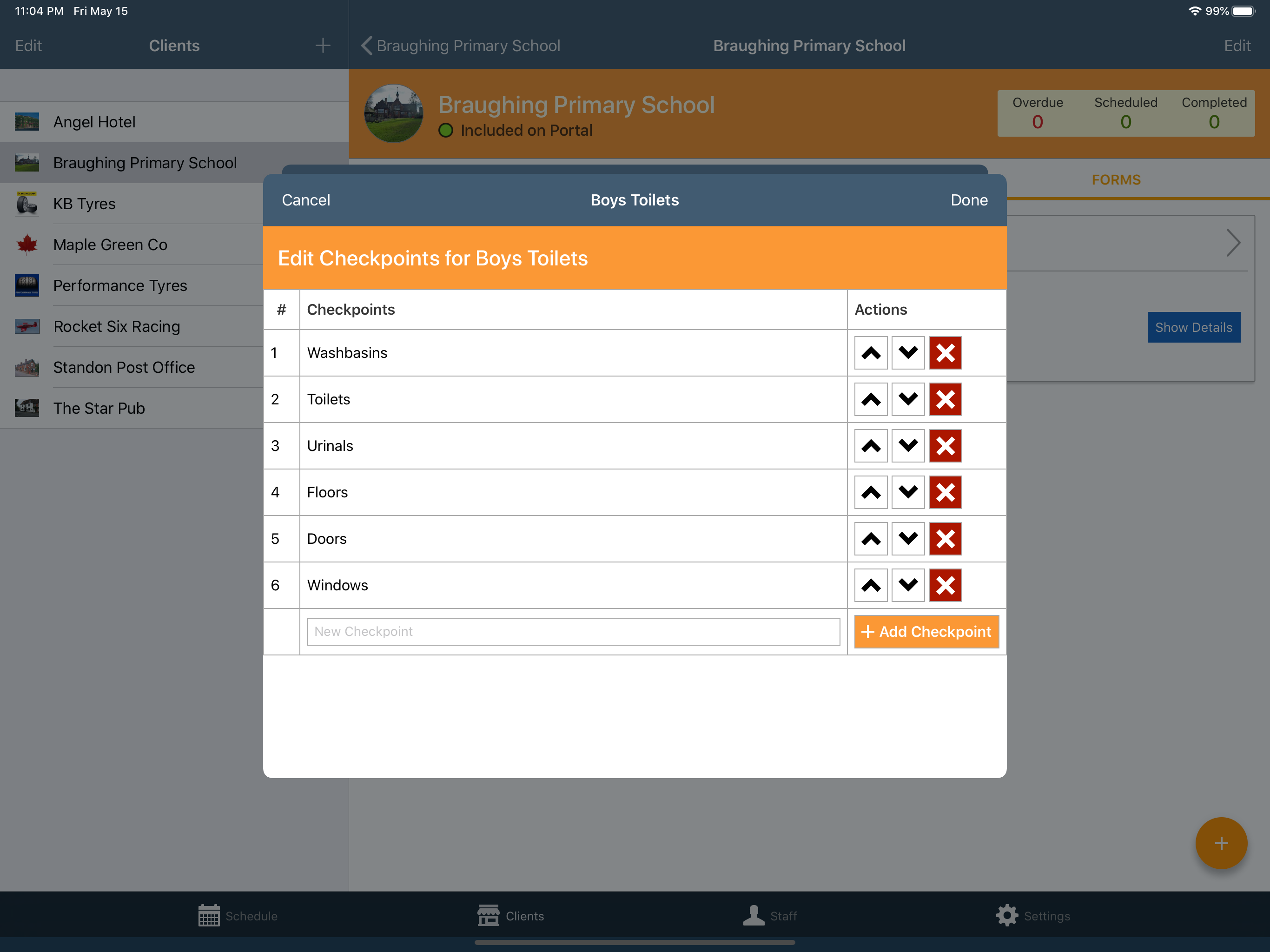
Task: Move Doors checkpoint down
Action: [x=908, y=539]
